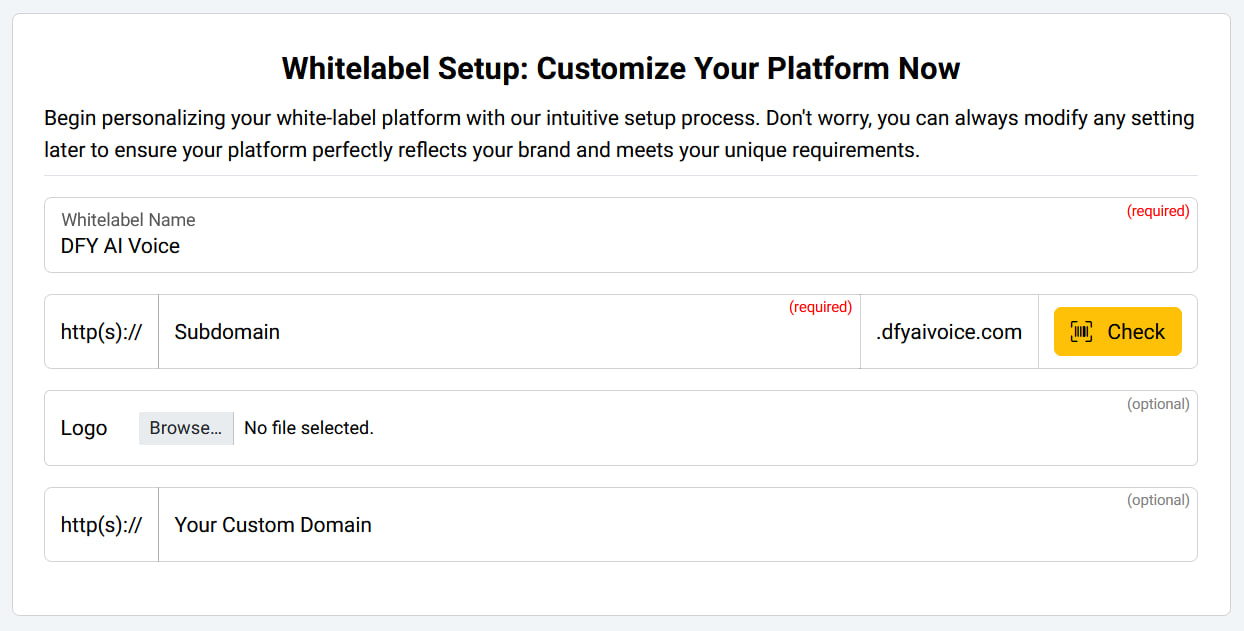Click the (required) label on Whitelabel Name

(x=1158, y=211)
